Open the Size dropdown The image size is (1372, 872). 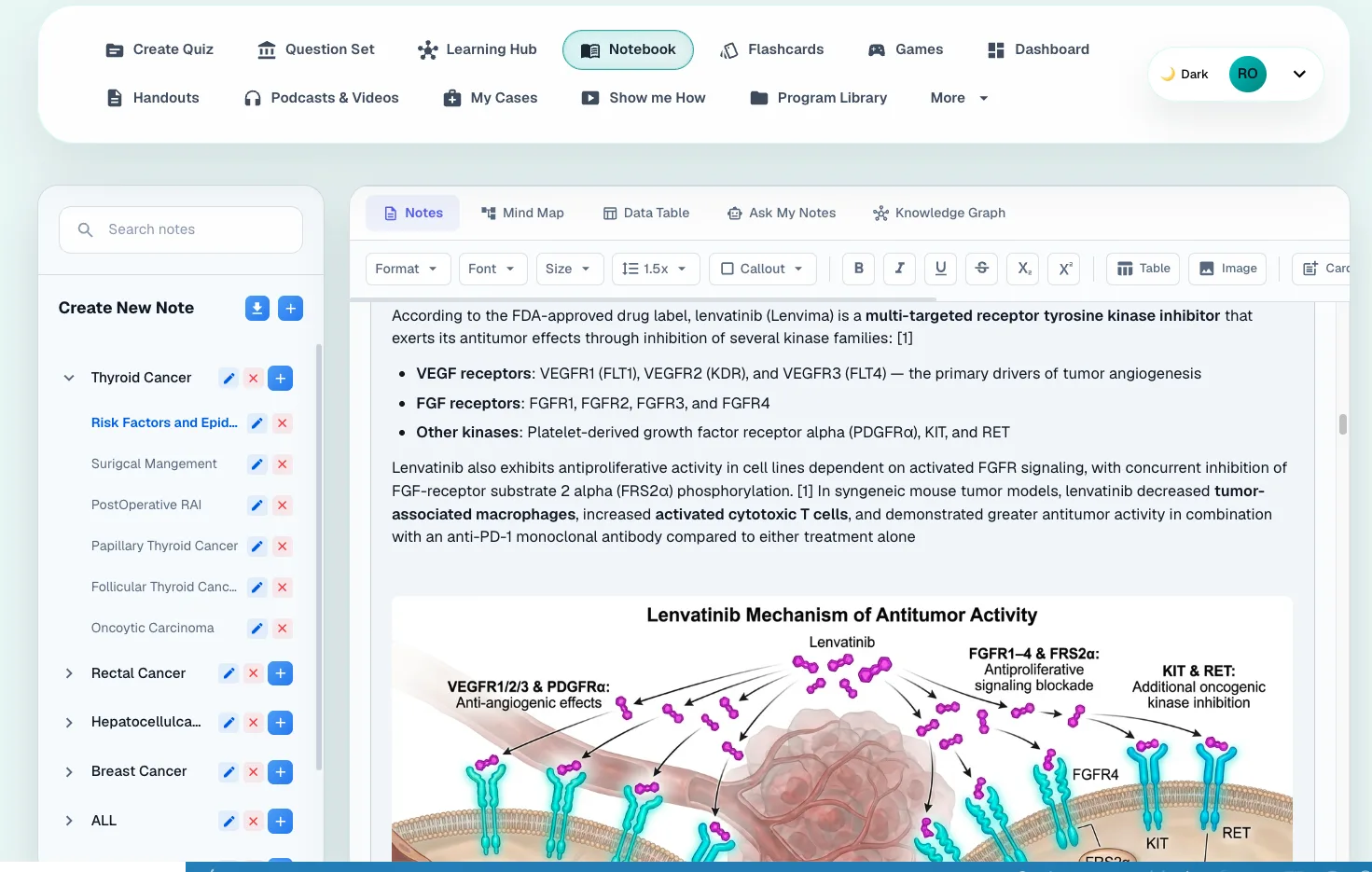coord(569,269)
